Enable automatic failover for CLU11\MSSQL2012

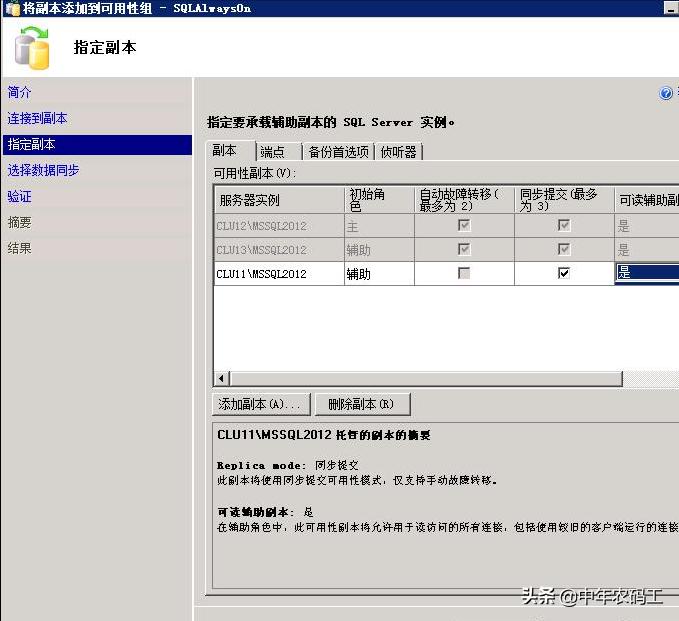click(464, 273)
